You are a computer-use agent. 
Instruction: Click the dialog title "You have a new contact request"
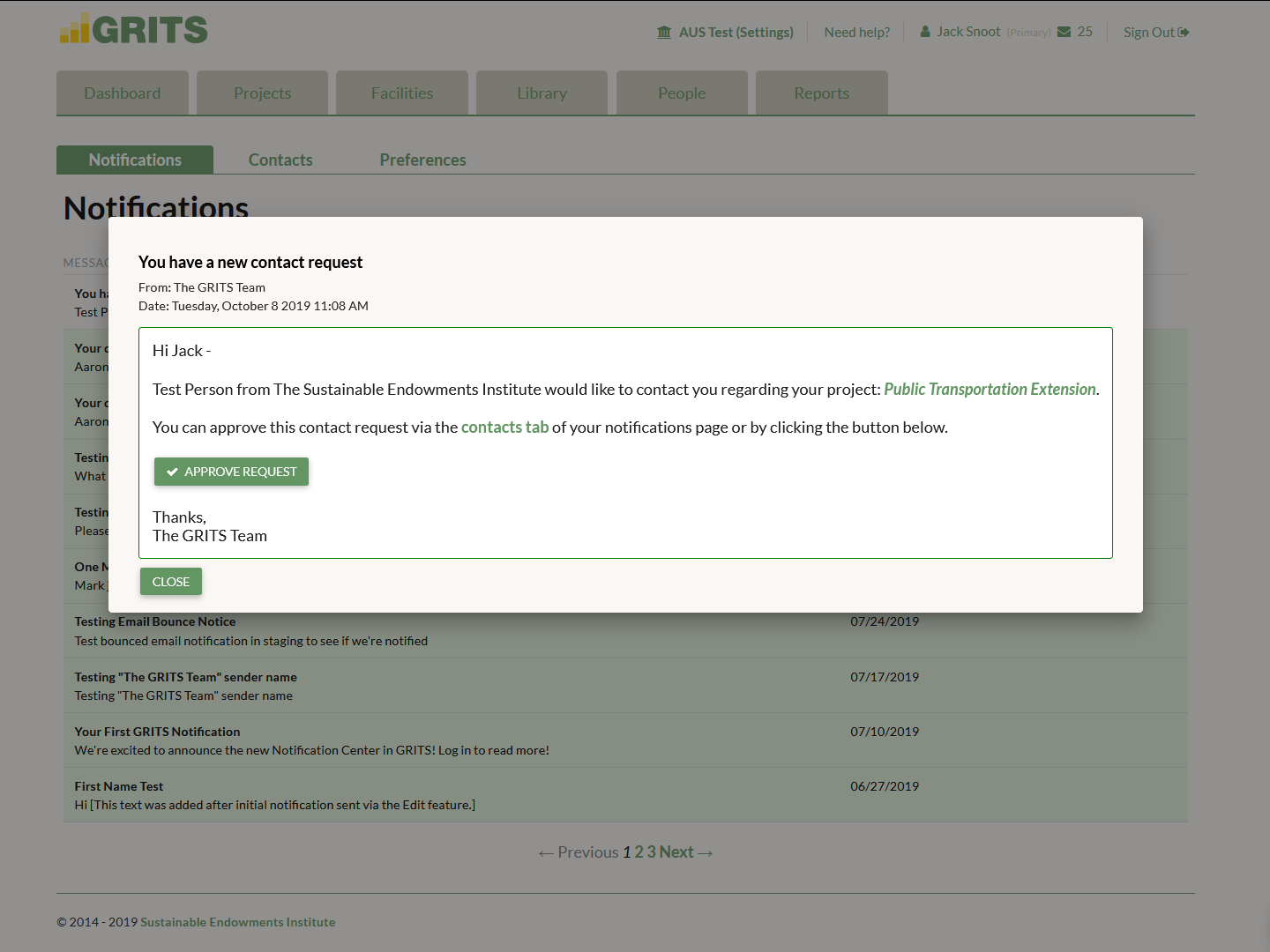click(x=250, y=262)
